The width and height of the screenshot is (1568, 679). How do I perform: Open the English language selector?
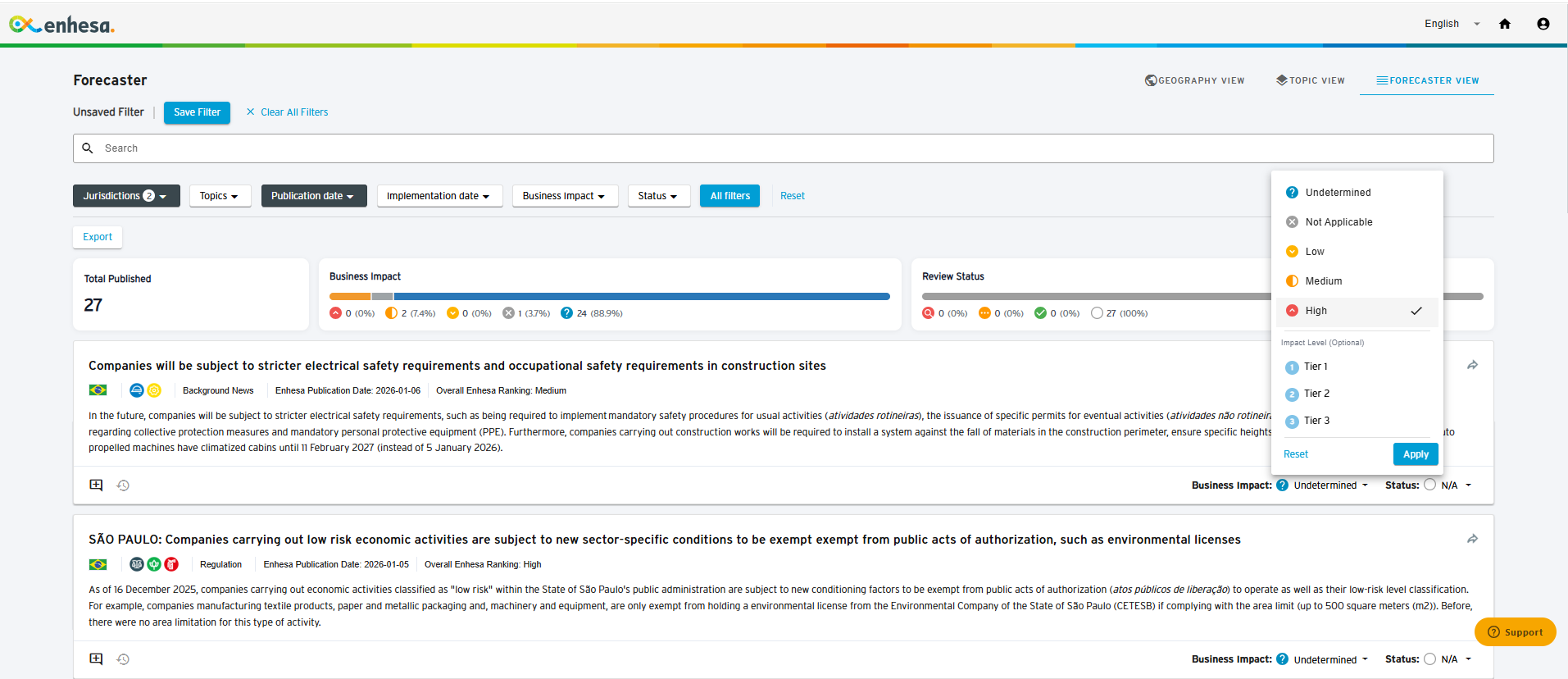click(1452, 24)
